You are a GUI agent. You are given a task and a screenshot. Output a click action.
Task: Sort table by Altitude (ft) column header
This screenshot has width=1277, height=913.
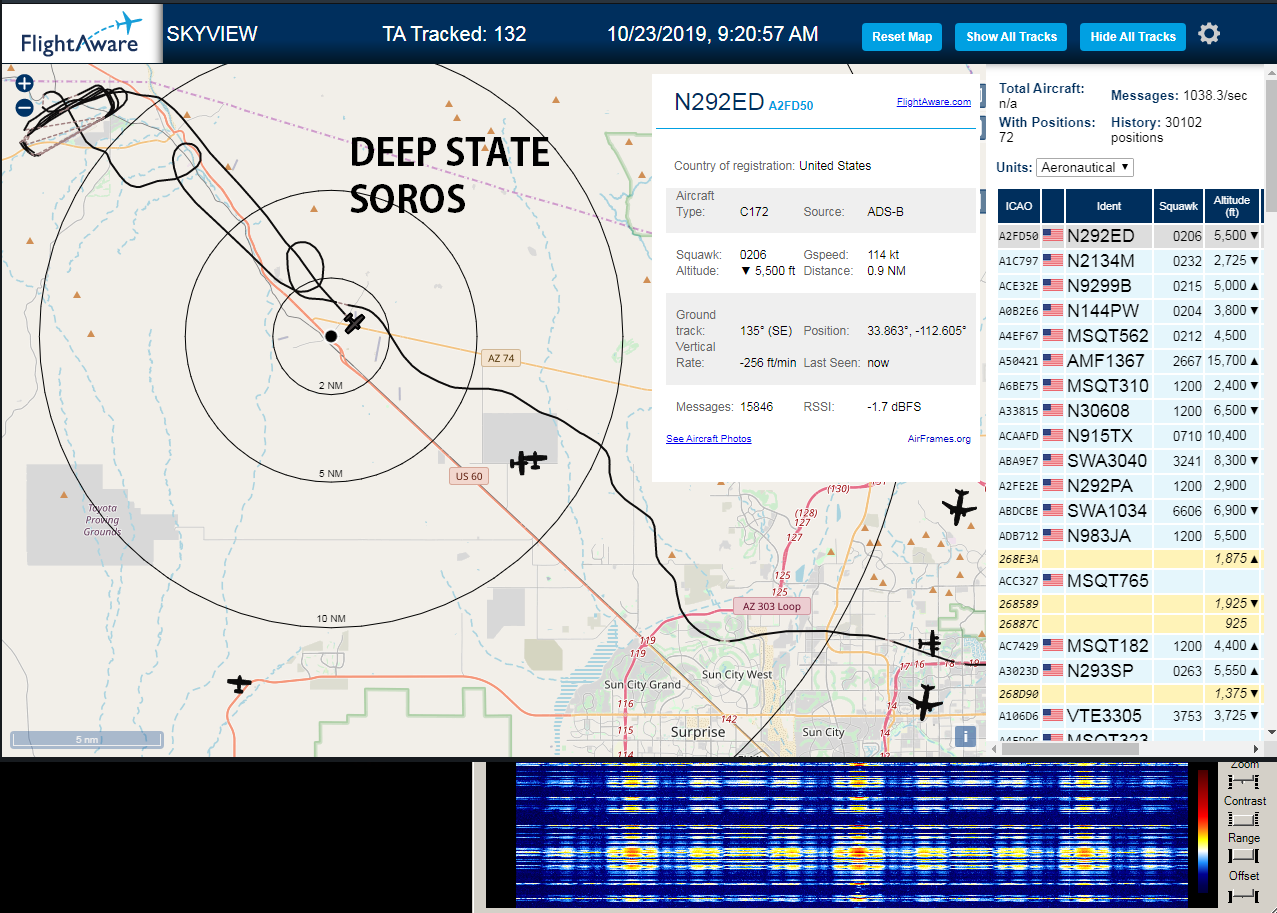pos(1232,206)
